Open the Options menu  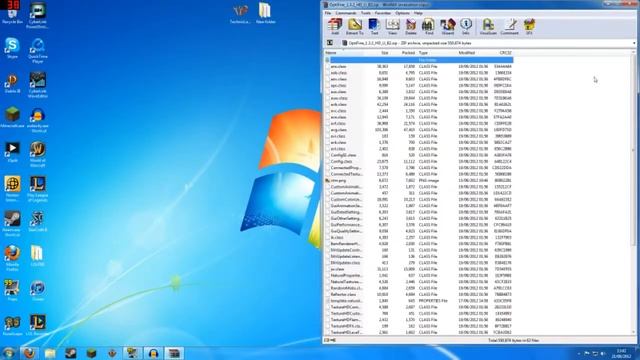(x=402, y=13)
